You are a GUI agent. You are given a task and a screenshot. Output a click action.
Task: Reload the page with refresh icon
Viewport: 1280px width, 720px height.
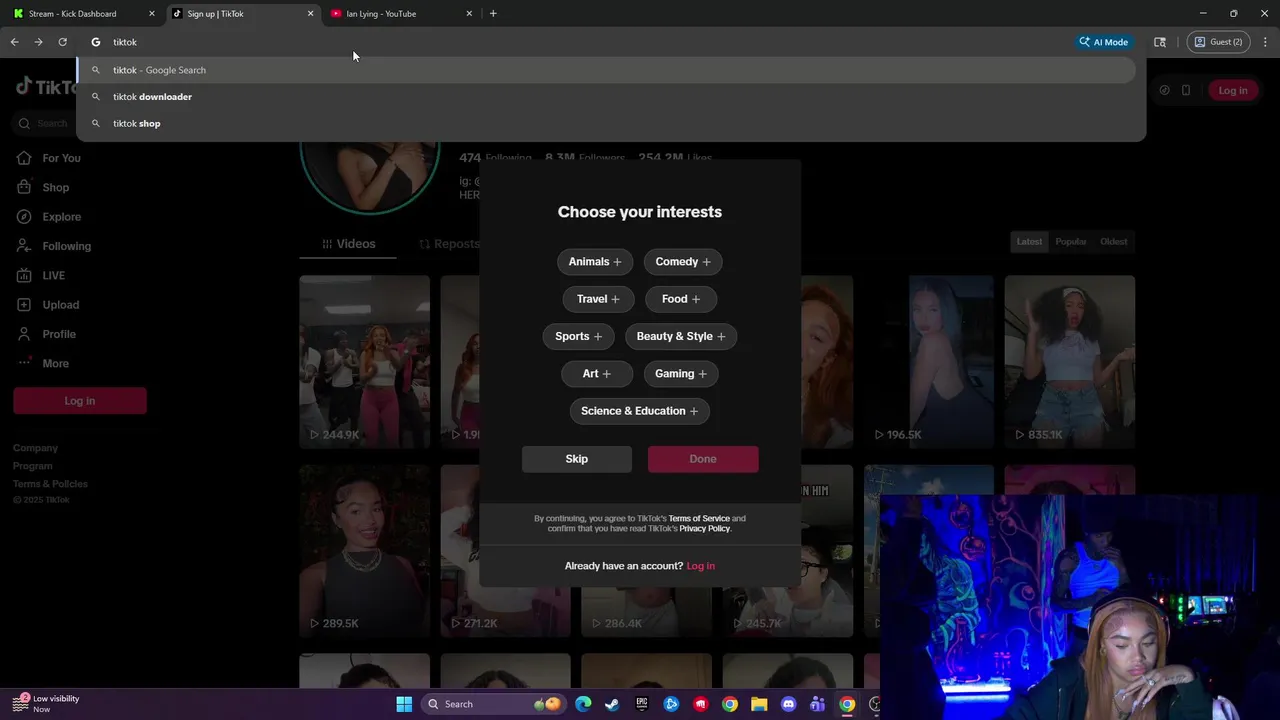[62, 42]
